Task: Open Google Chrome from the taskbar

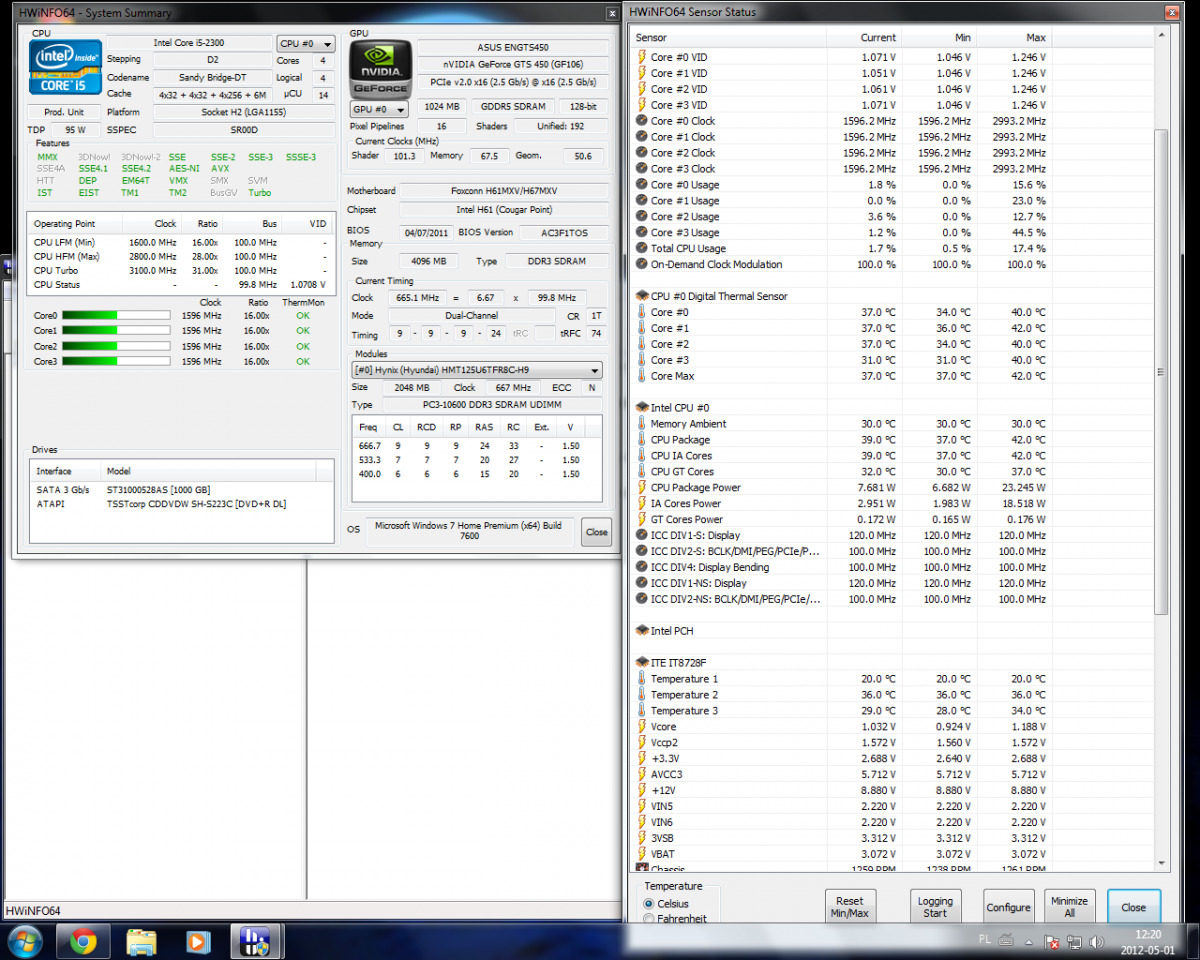Action: 82,941
